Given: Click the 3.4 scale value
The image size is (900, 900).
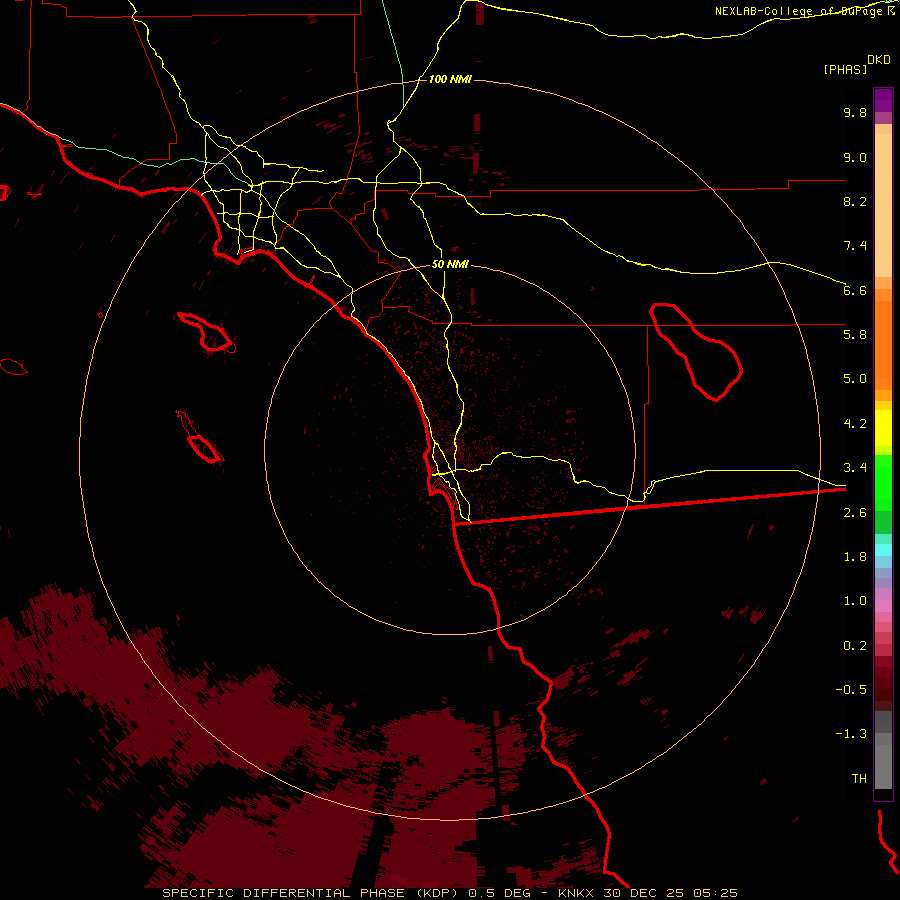Looking at the screenshot, I should coord(855,468).
